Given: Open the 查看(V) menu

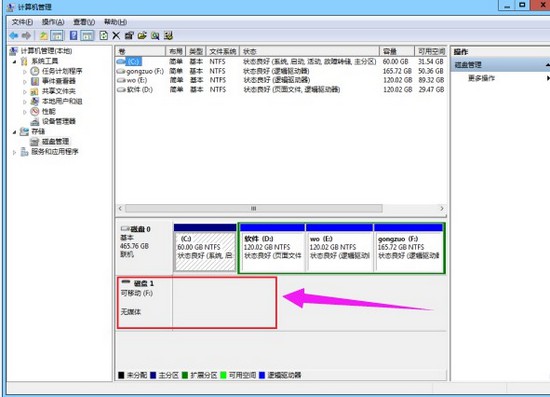Looking at the screenshot, I should pyautogui.click(x=84, y=22).
